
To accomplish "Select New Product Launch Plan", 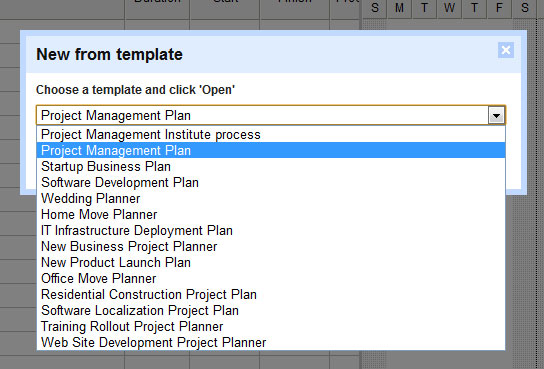I will pyautogui.click(x=271, y=262).
